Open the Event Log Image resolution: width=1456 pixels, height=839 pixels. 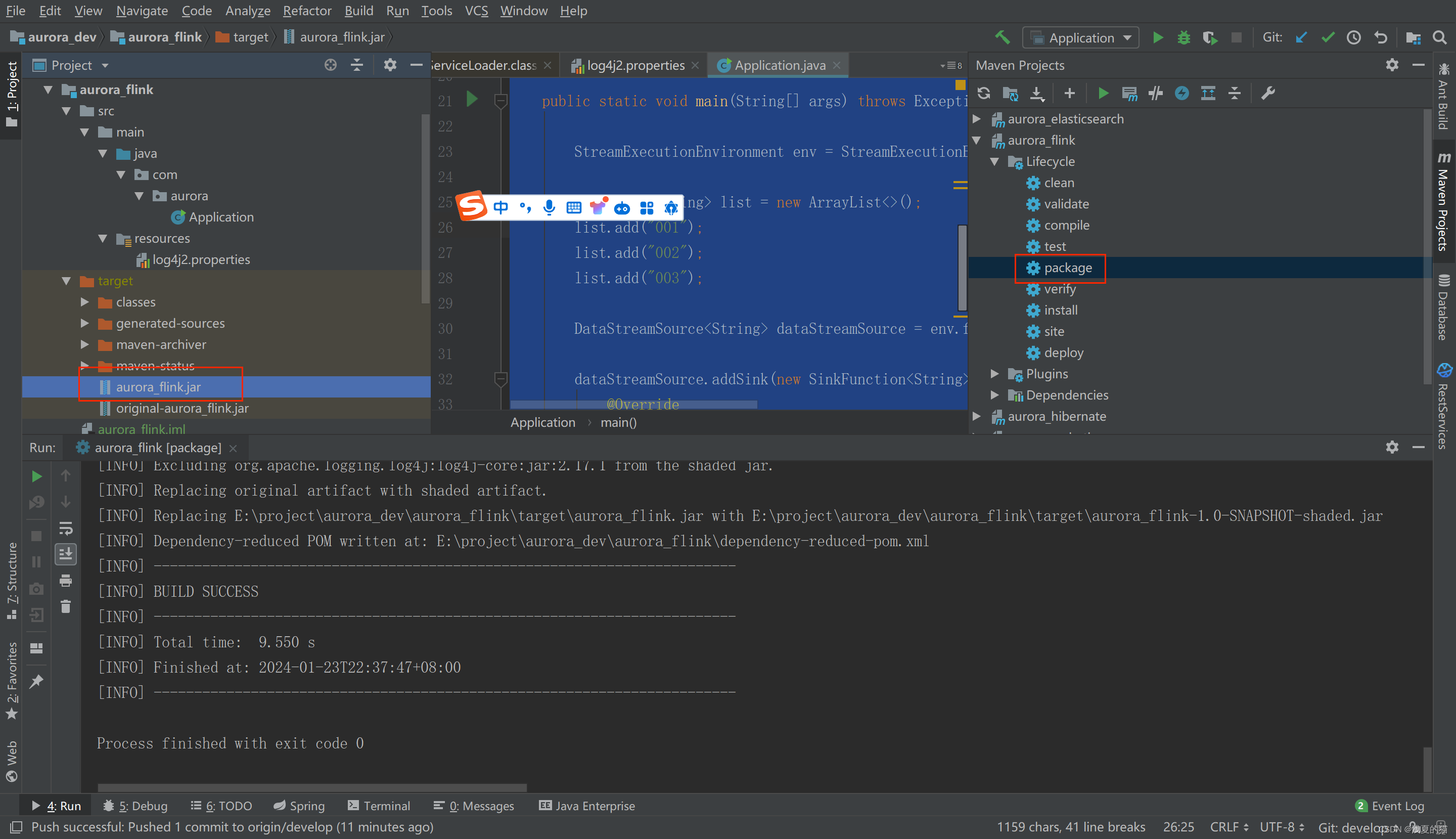1389,806
